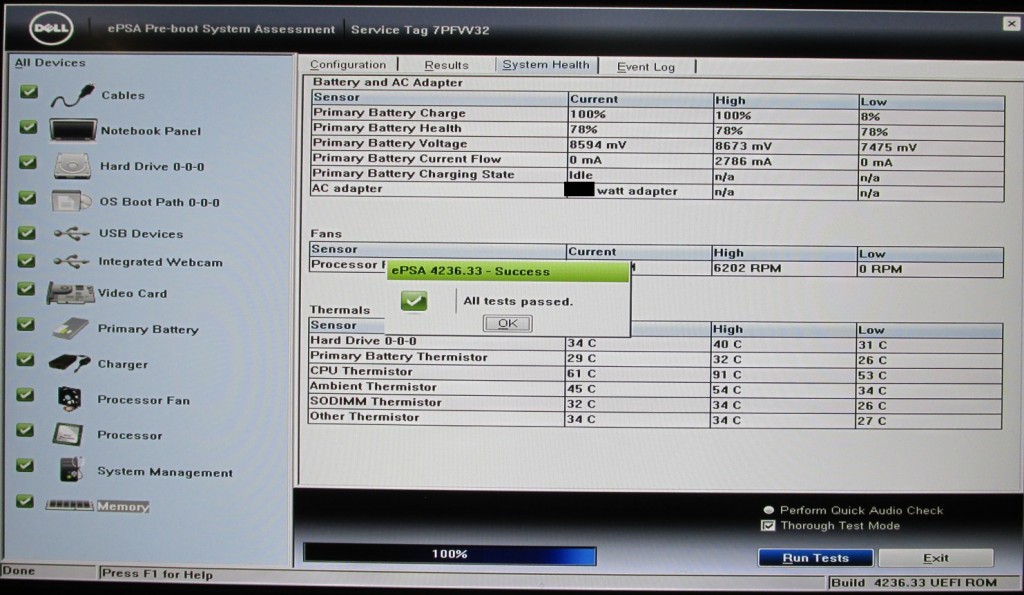
Task: Switch to the Configuration tab
Action: 348,64
